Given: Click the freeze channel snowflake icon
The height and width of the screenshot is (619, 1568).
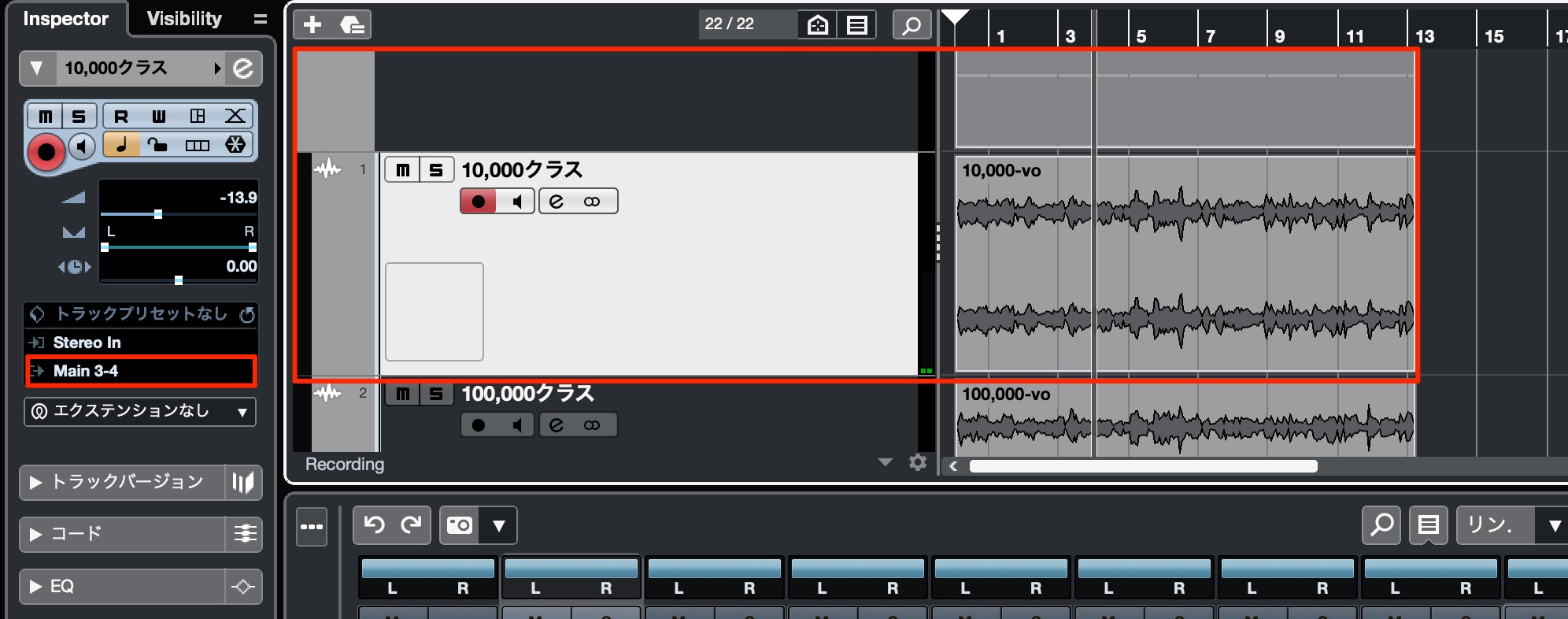Looking at the screenshot, I should pyautogui.click(x=235, y=145).
